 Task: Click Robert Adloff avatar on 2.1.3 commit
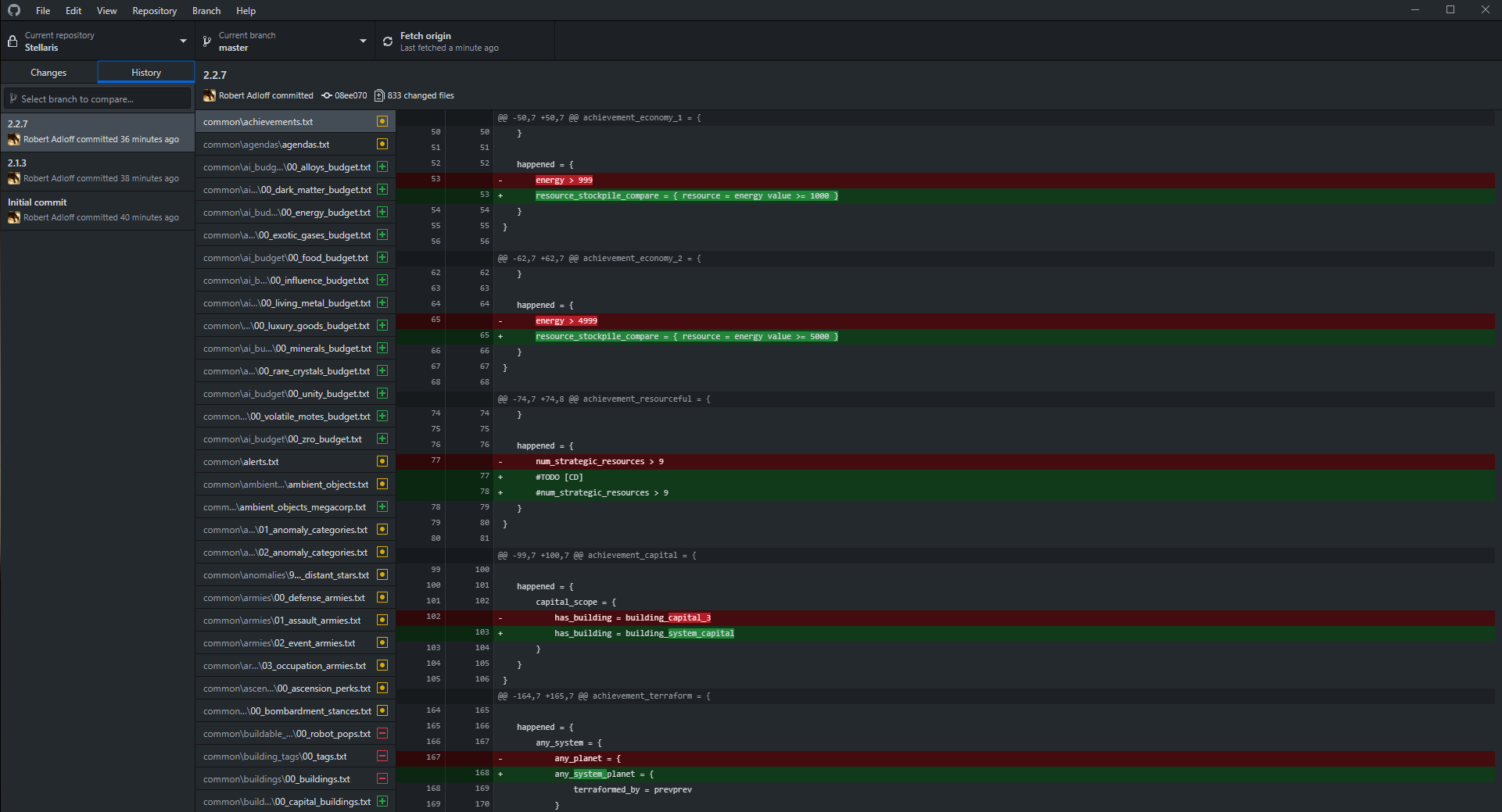tap(14, 178)
